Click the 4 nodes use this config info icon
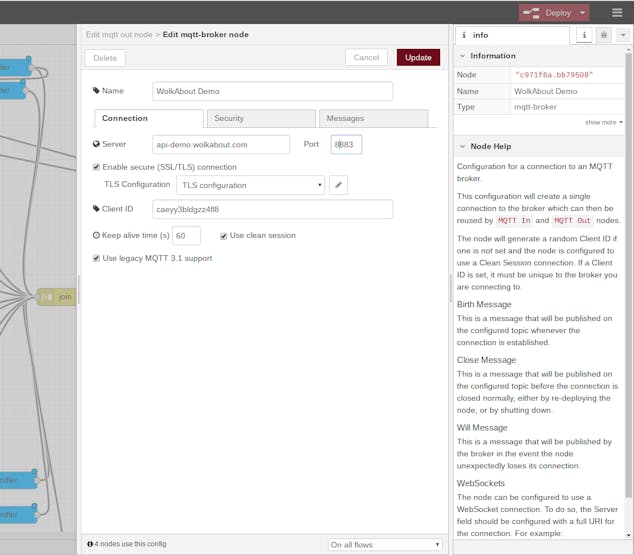 (90, 544)
